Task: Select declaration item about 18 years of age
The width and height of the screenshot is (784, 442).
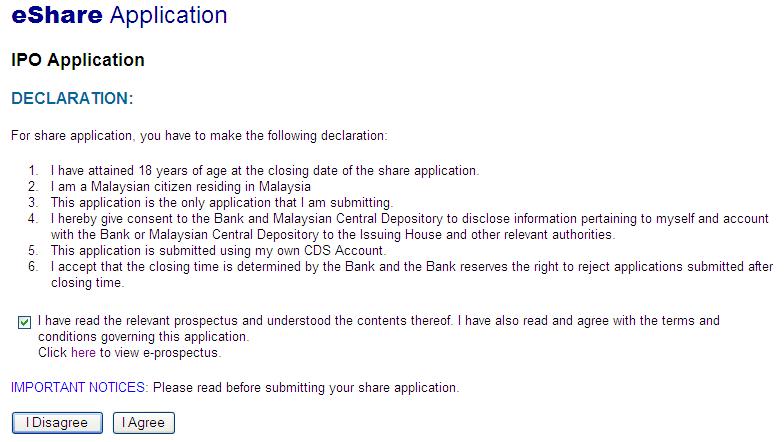Action: [264, 170]
